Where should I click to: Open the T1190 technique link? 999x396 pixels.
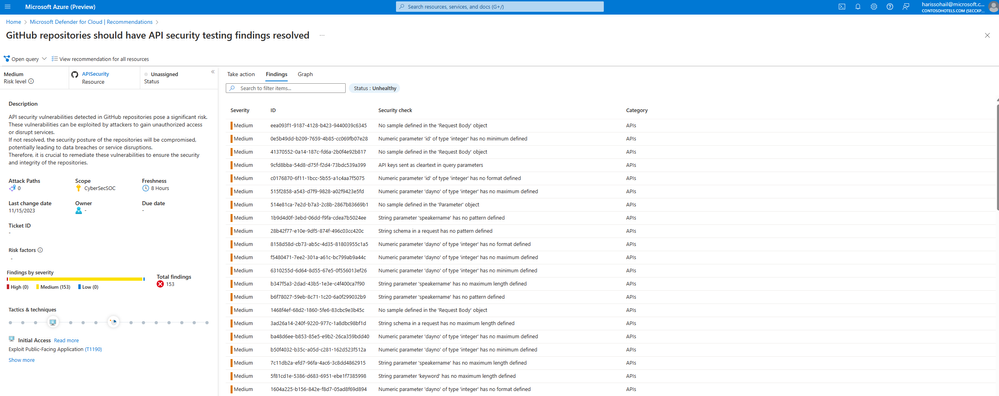tap(93, 350)
